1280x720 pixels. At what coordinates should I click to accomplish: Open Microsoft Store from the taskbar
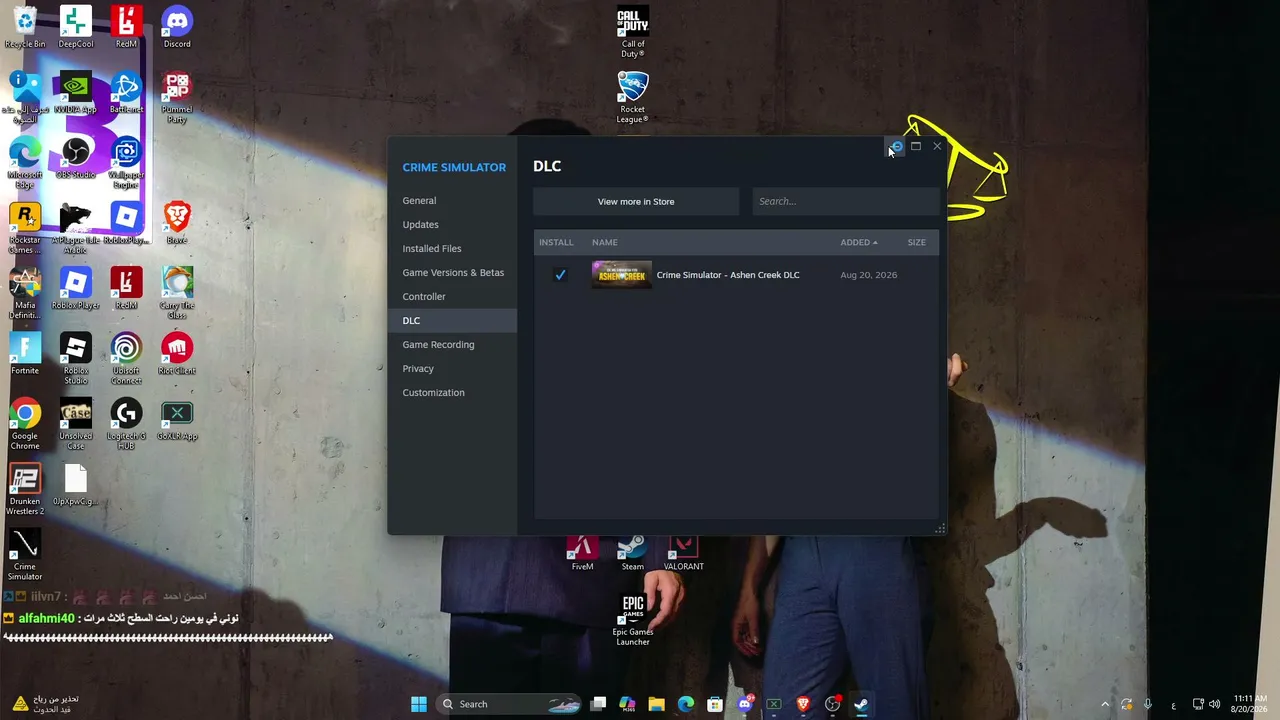pos(715,704)
